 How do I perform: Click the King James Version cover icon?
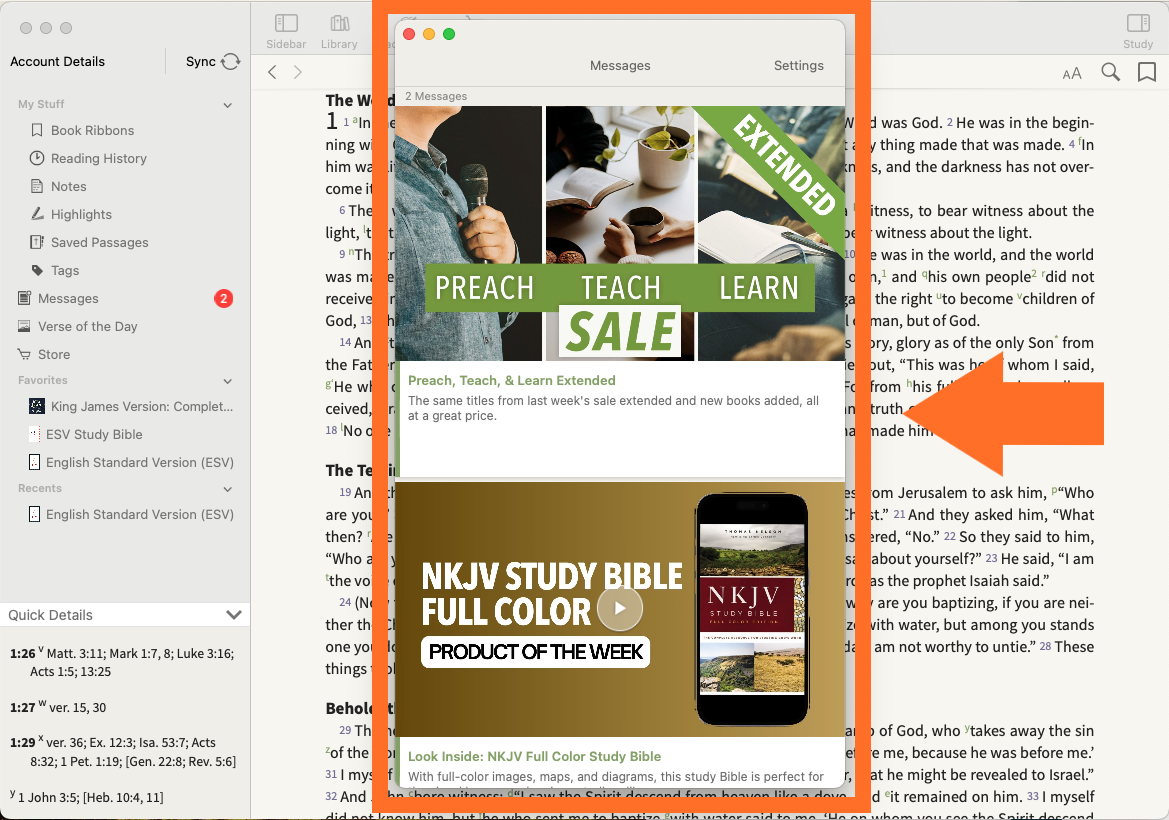point(37,406)
